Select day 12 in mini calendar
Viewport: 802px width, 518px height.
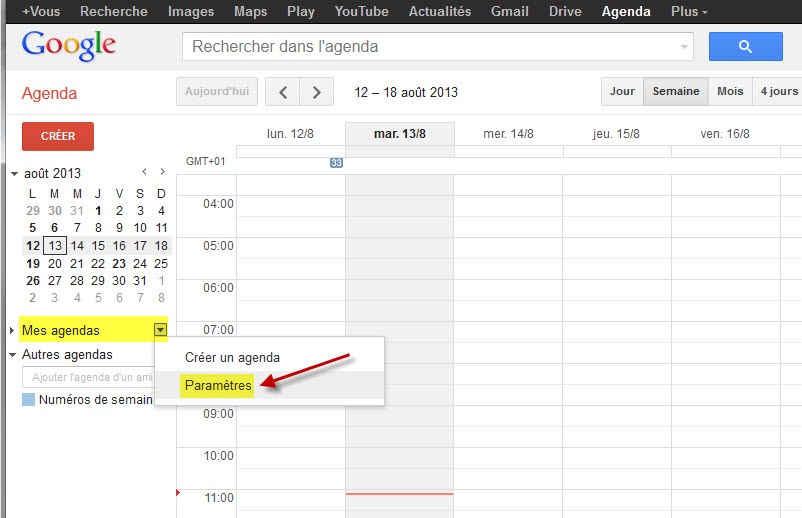(33, 245)
